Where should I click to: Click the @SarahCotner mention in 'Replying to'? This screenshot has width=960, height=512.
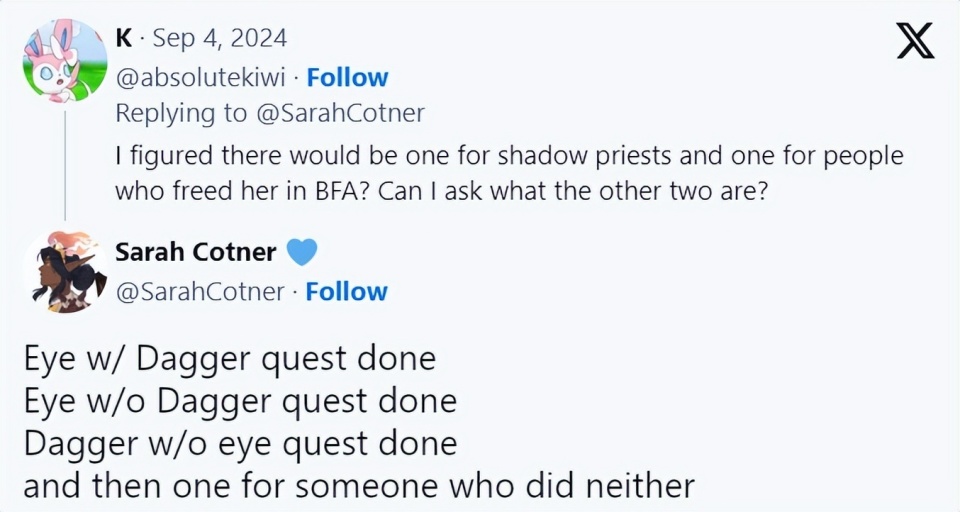341,113
